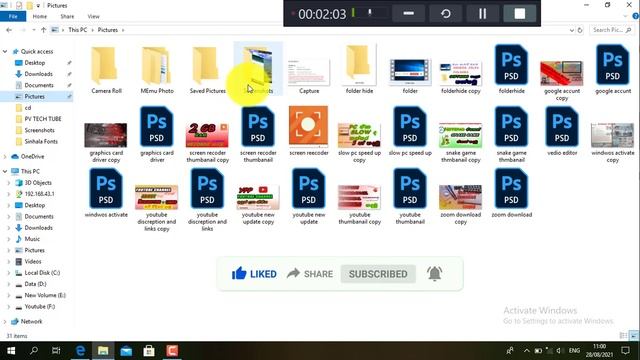The image size is (640, 360).
Task: Select the screen recoder thumbanail PSD file
Action: point(258,127)
